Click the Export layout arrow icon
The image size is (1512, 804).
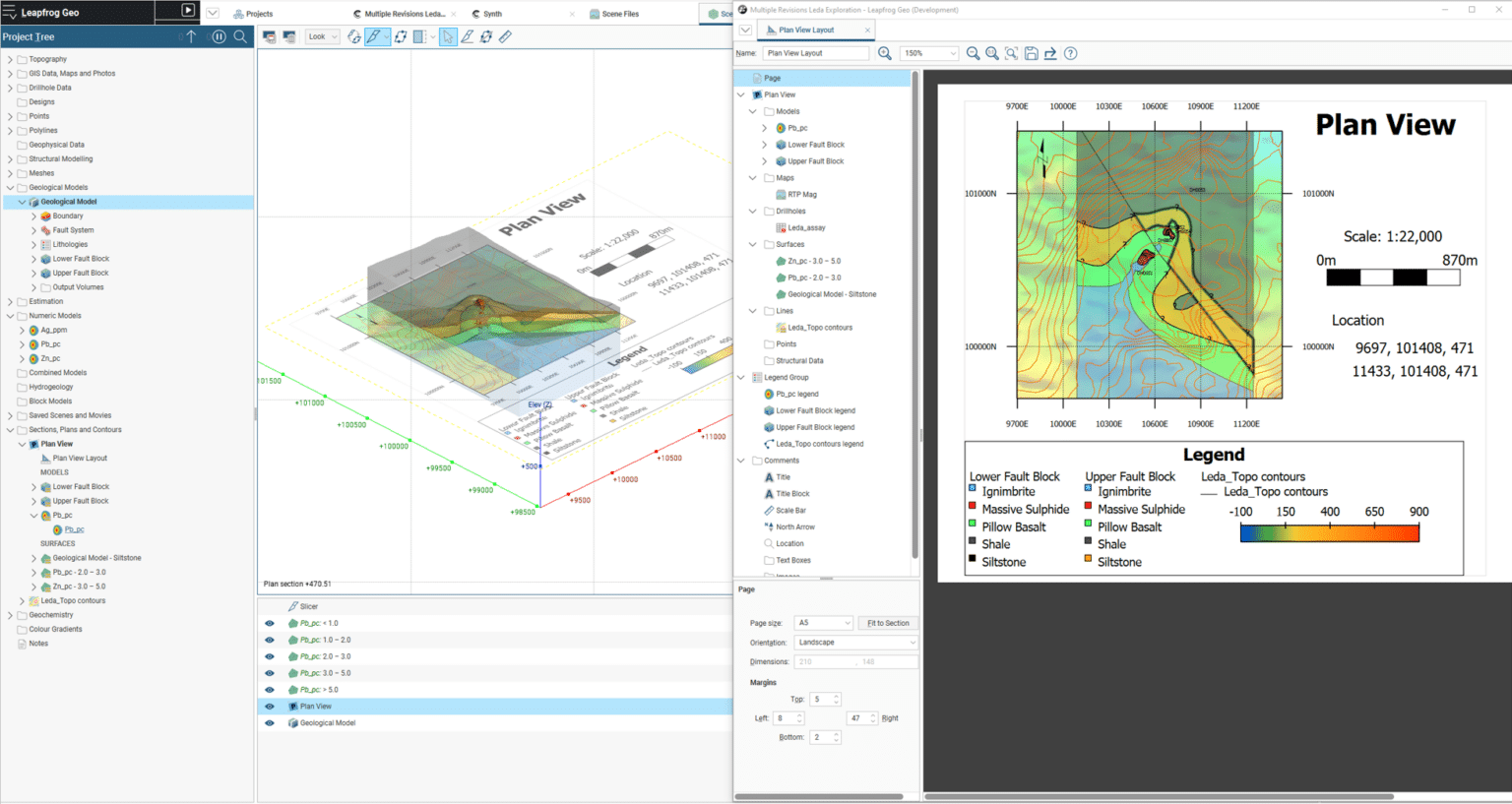pyautogui.click(x=1050, y=53)
